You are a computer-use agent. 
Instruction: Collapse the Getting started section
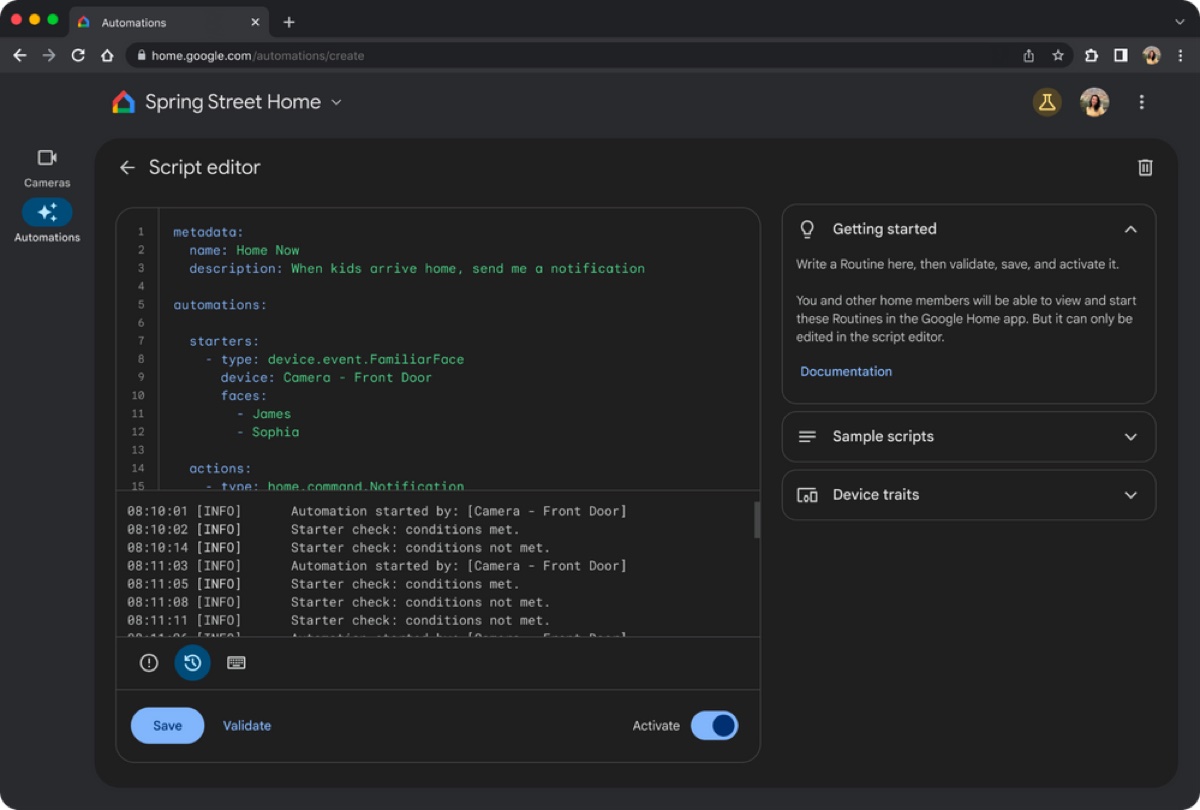point(1130,229)
